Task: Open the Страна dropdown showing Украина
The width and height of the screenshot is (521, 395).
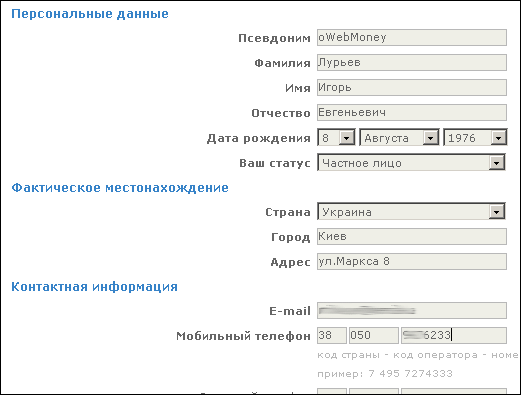Action: pyautogui.click(x=411, y=212)
